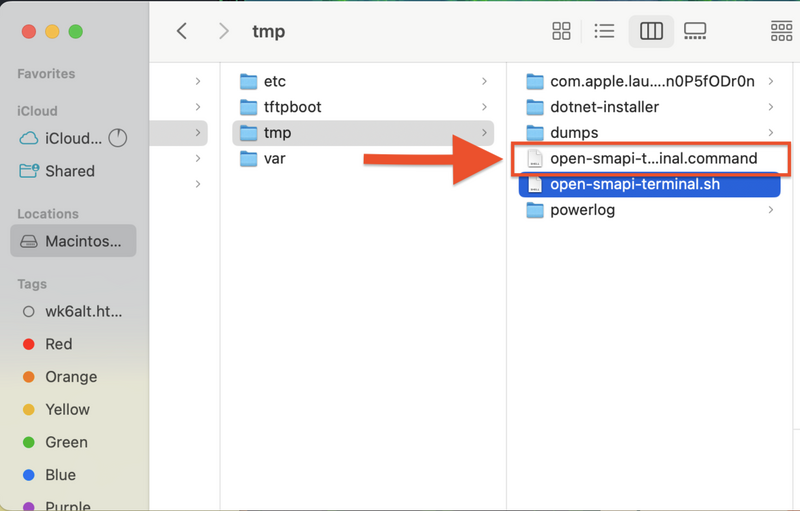The width and height of the screenshot is (800, 511).
Task: Click the wk6alt.ht tag circle
Action: coord(29,312)
